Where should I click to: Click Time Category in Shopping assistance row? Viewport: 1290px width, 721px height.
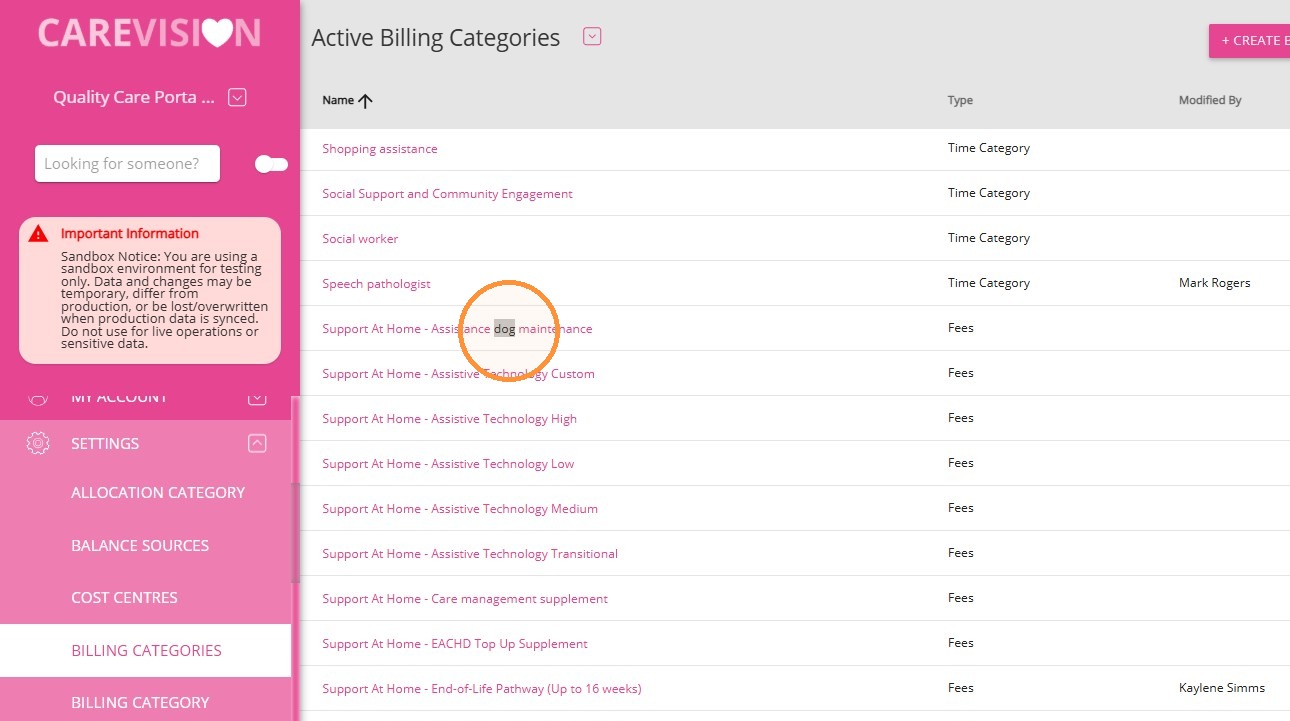click(989, 148)
